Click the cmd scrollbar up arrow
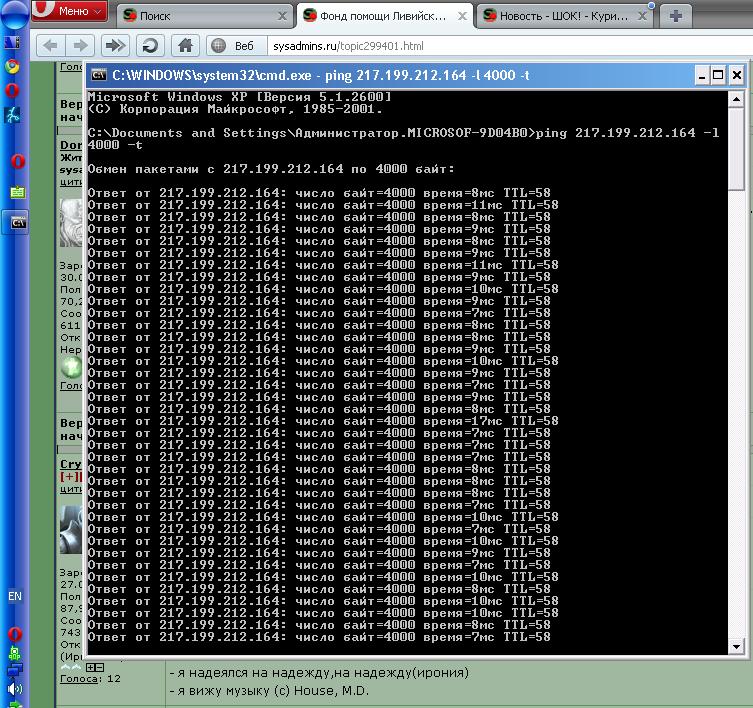 click(736, 99)
